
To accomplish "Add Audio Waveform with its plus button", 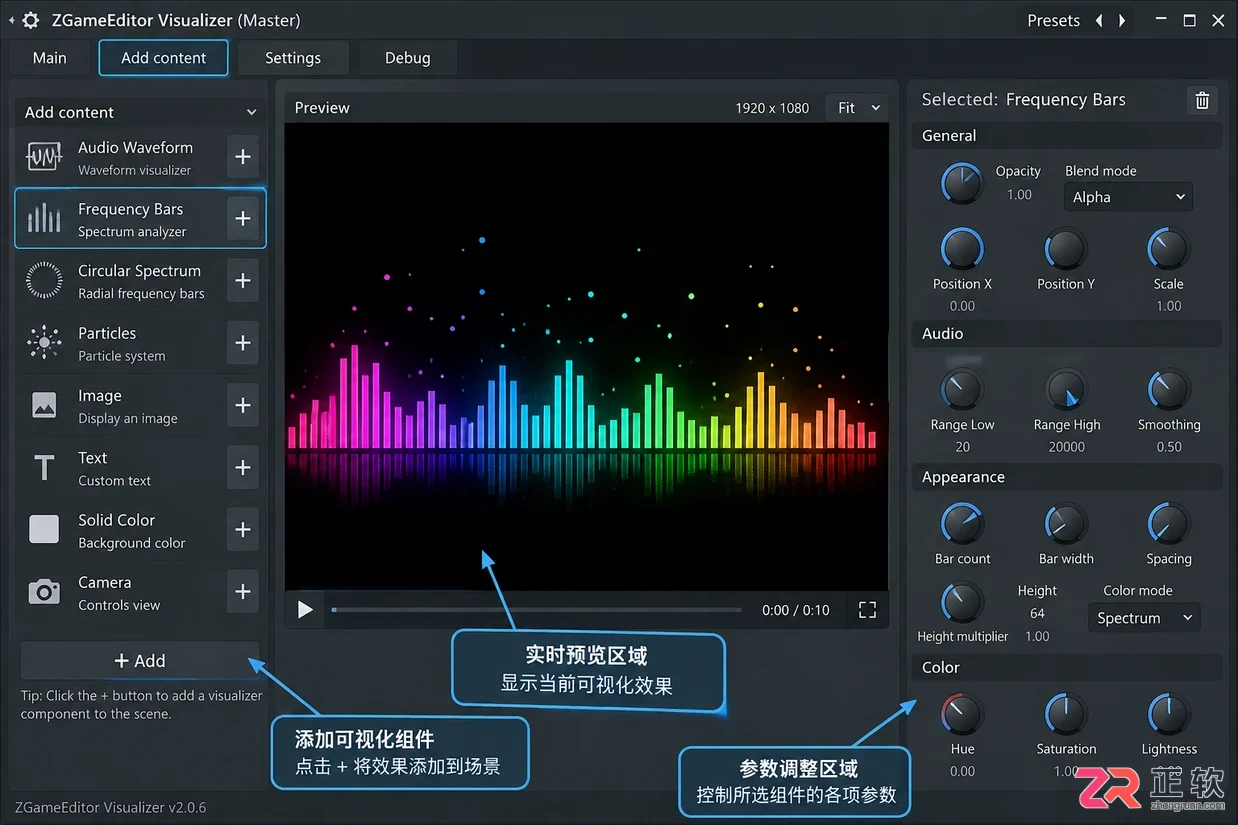I will tap(242, 157).
